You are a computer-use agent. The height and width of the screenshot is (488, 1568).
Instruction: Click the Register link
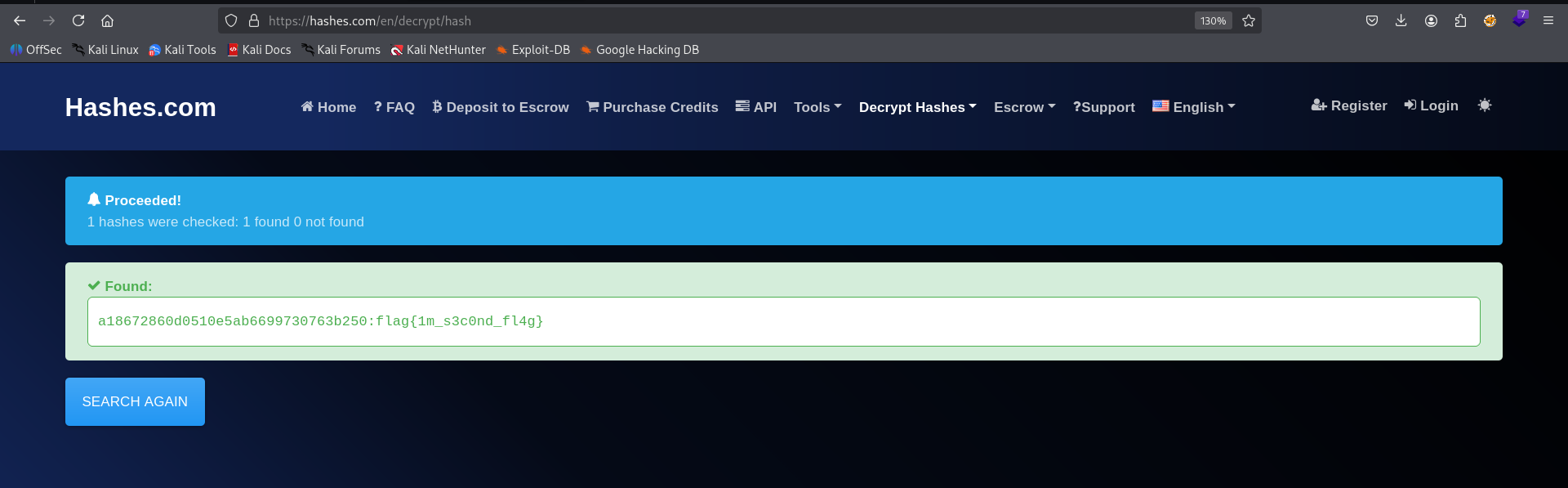click(1349, 105)
